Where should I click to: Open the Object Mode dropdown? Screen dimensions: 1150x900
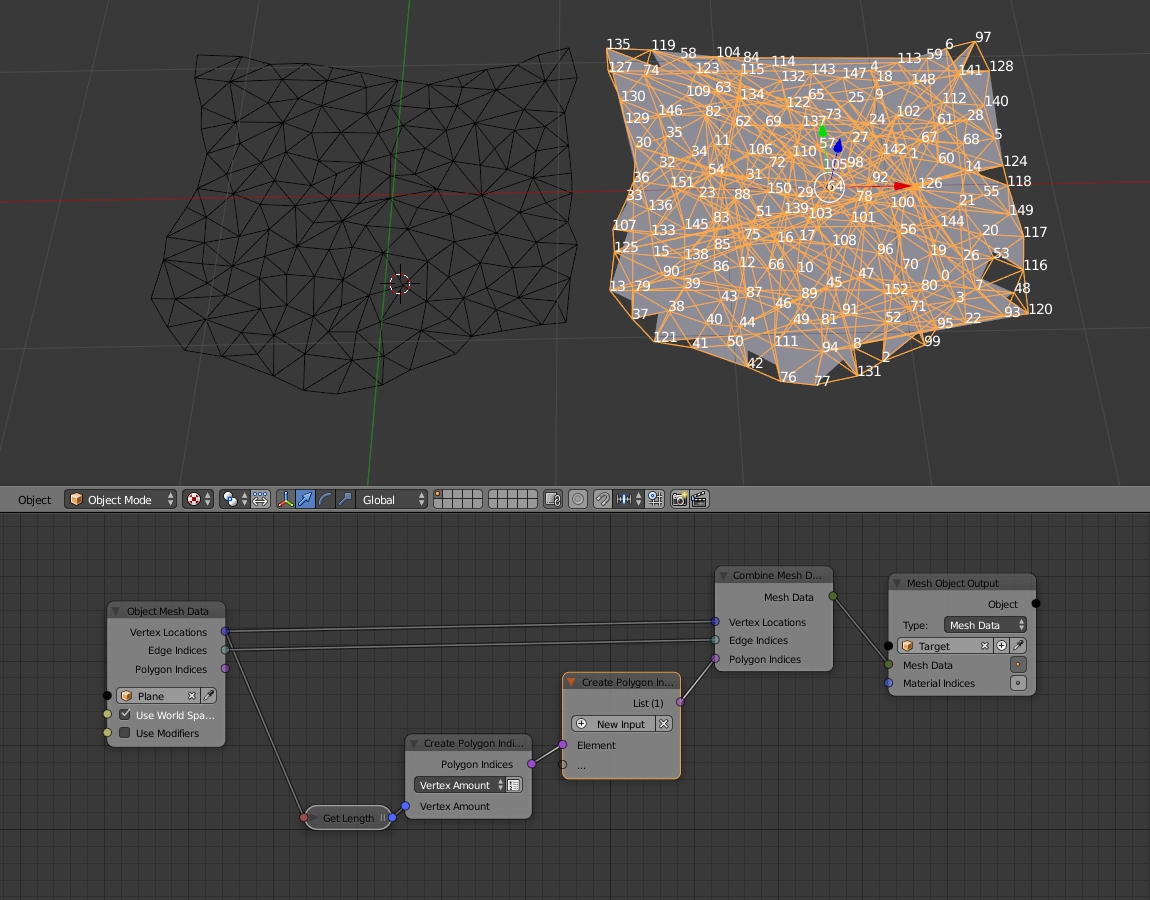[120, 500]
